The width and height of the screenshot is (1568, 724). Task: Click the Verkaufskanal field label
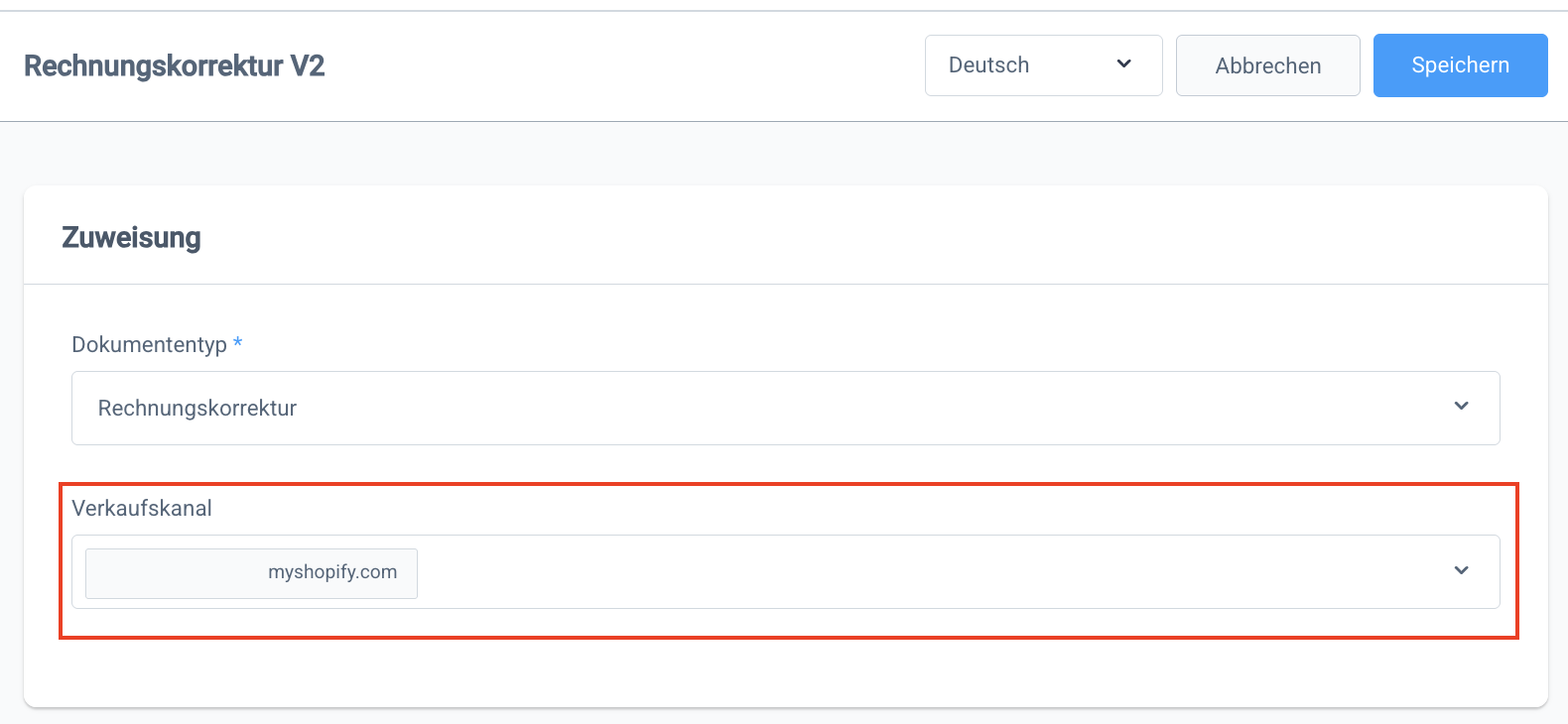[142, 508]
